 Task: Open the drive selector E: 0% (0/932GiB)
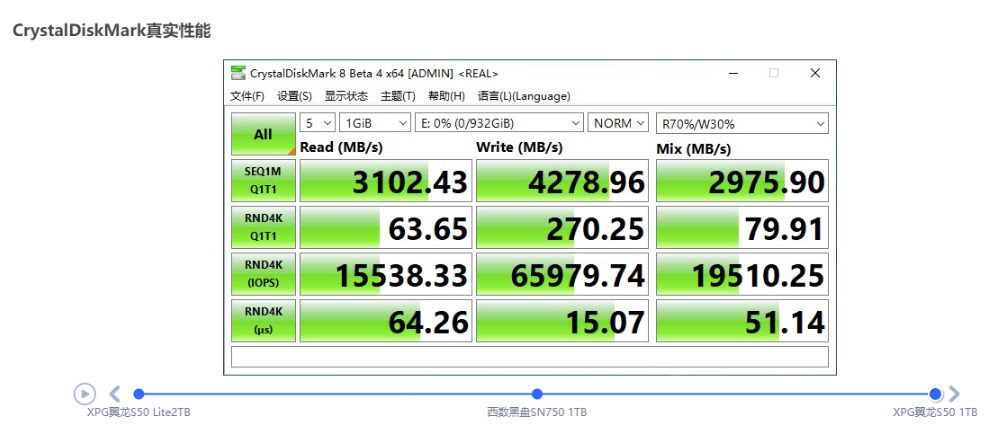point(499,123)
